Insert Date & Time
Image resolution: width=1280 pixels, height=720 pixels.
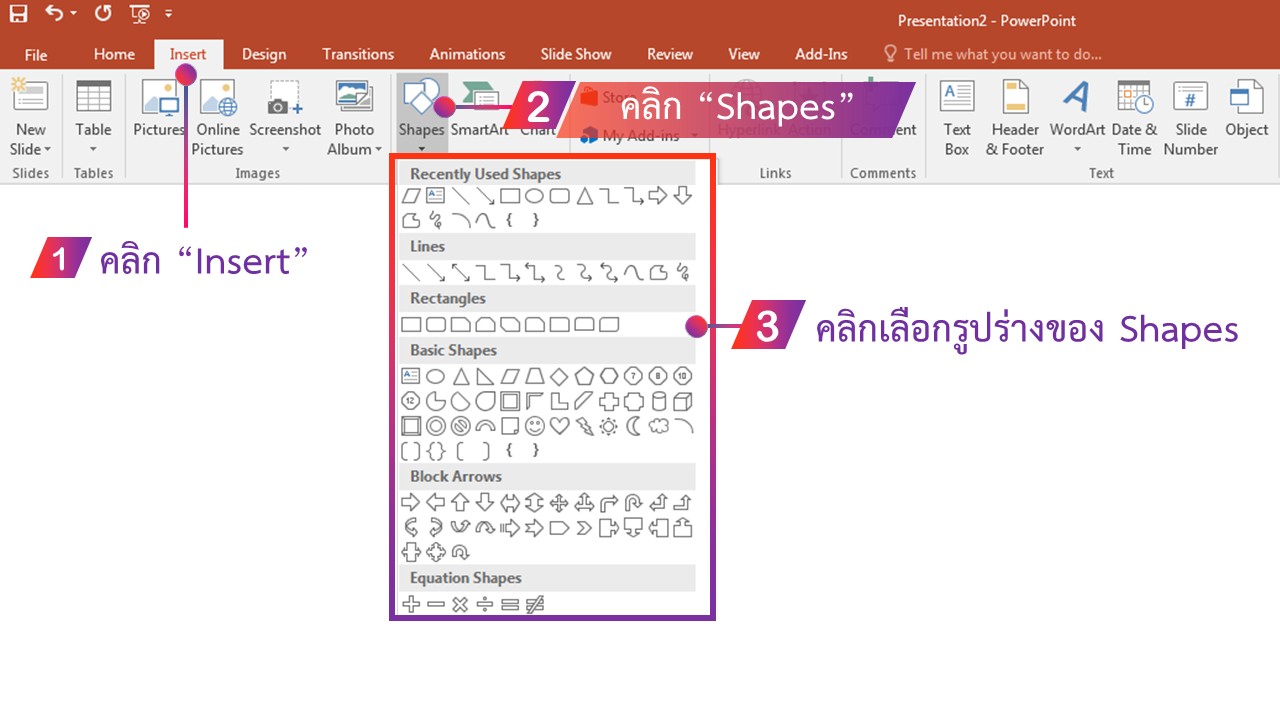pyautogui.click(x=1134, y=118)
